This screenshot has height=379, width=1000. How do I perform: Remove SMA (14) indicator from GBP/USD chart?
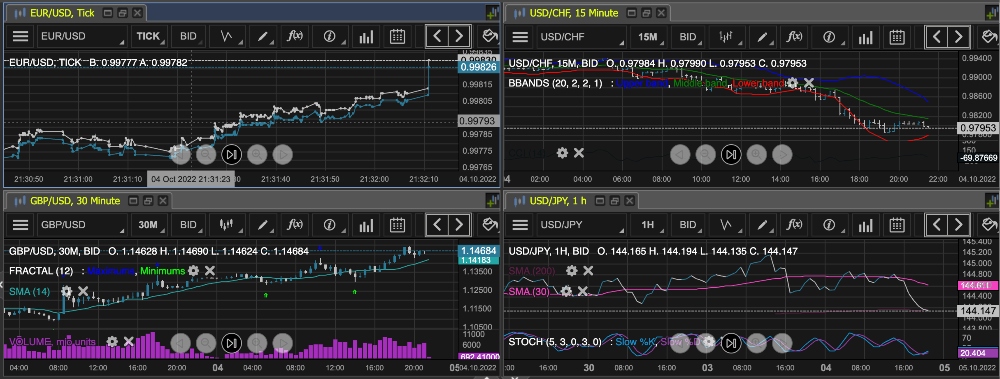(83, 291)
